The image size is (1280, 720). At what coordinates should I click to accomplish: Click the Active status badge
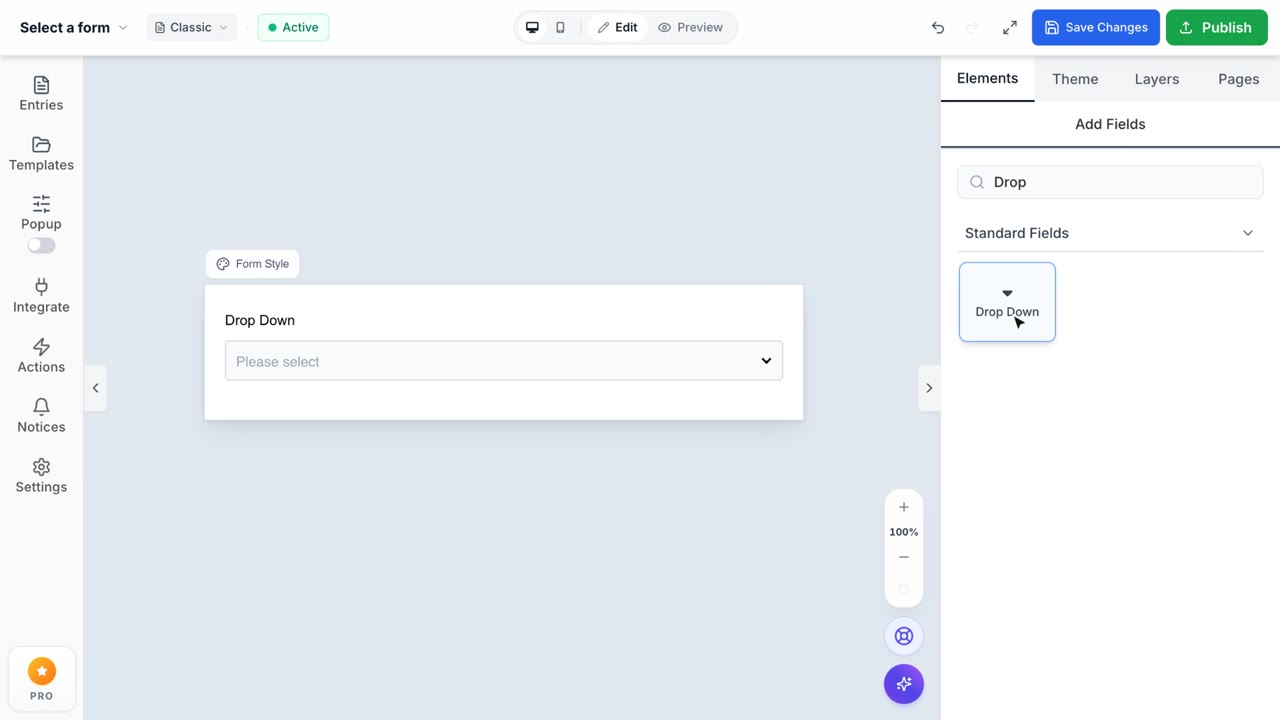[293, 27]
